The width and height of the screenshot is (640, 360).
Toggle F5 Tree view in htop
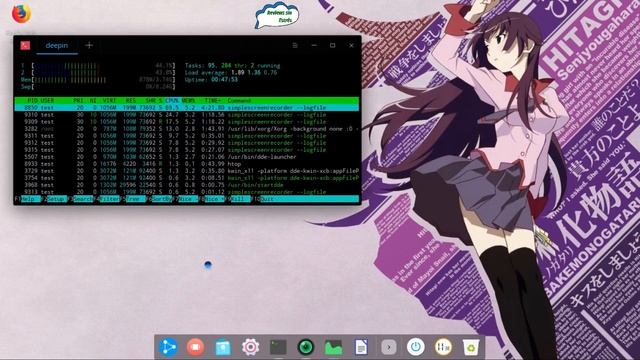coord(133,199)
